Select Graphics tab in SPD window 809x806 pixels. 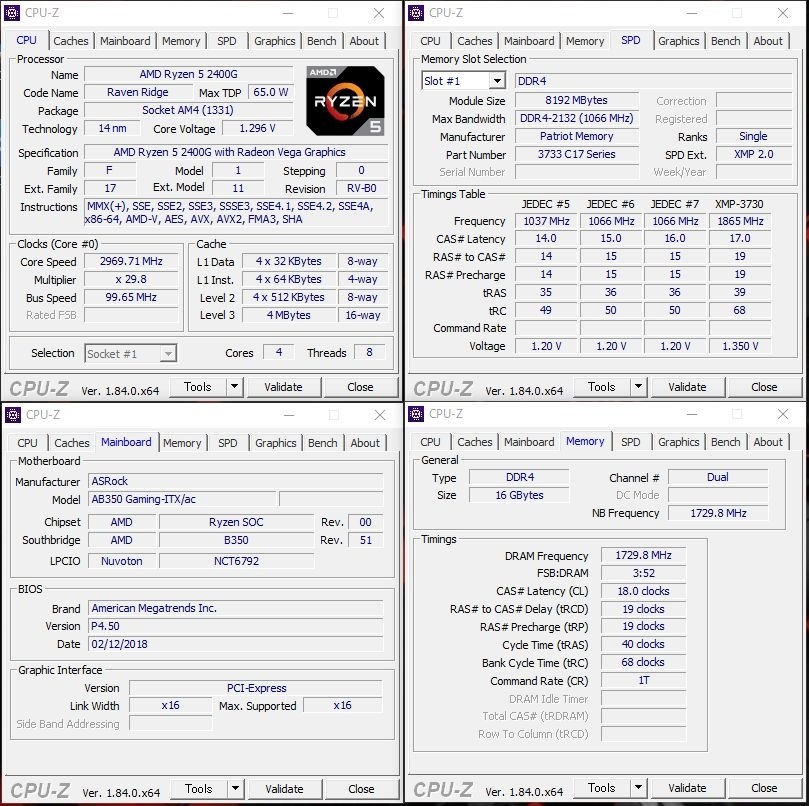678,41
